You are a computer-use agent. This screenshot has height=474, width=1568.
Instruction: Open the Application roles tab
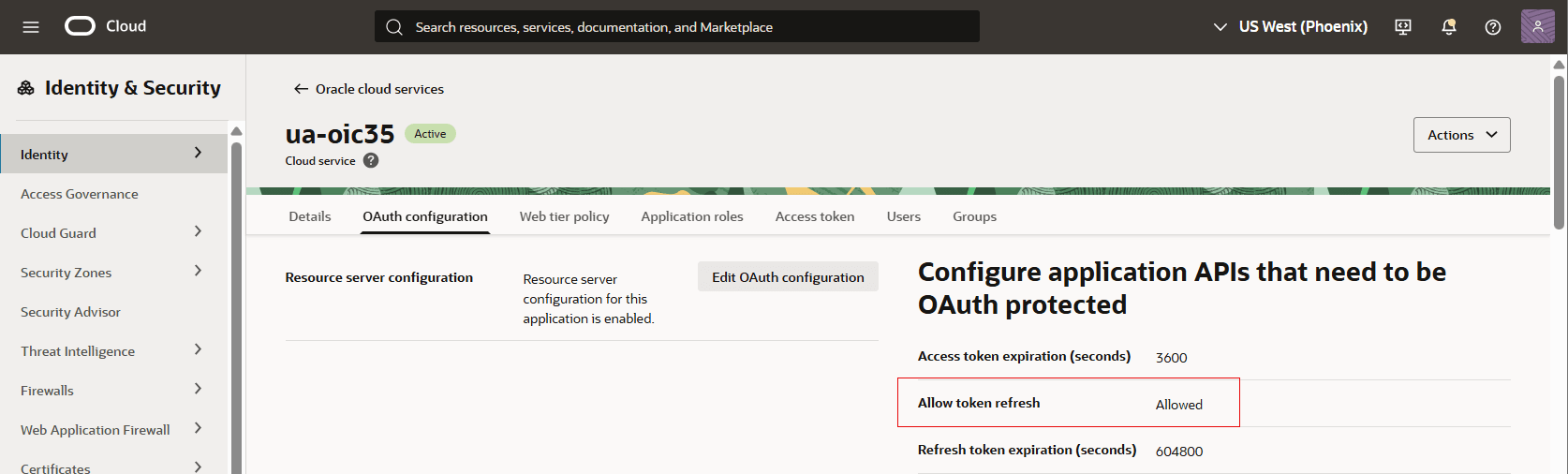tap(692, 216)
